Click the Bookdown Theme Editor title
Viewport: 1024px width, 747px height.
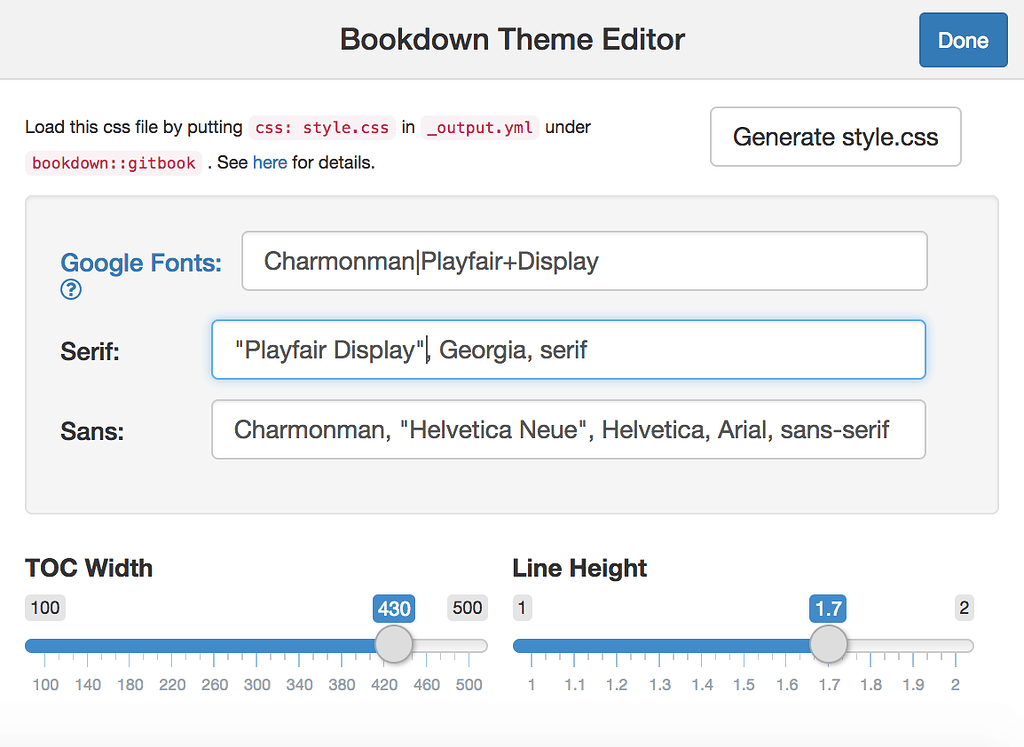pos(512,39)
